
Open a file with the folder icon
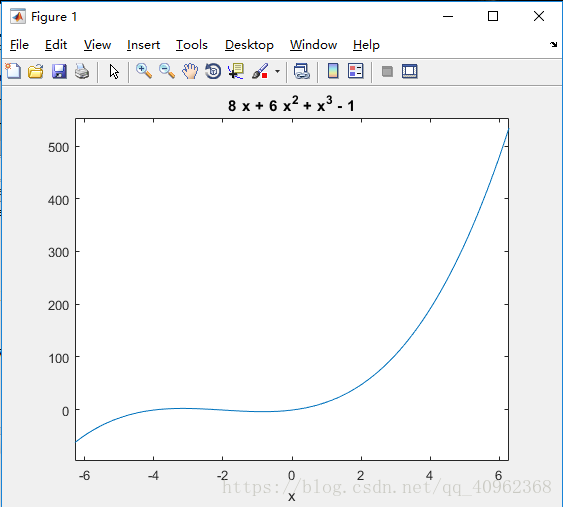[x=36, y=71]
